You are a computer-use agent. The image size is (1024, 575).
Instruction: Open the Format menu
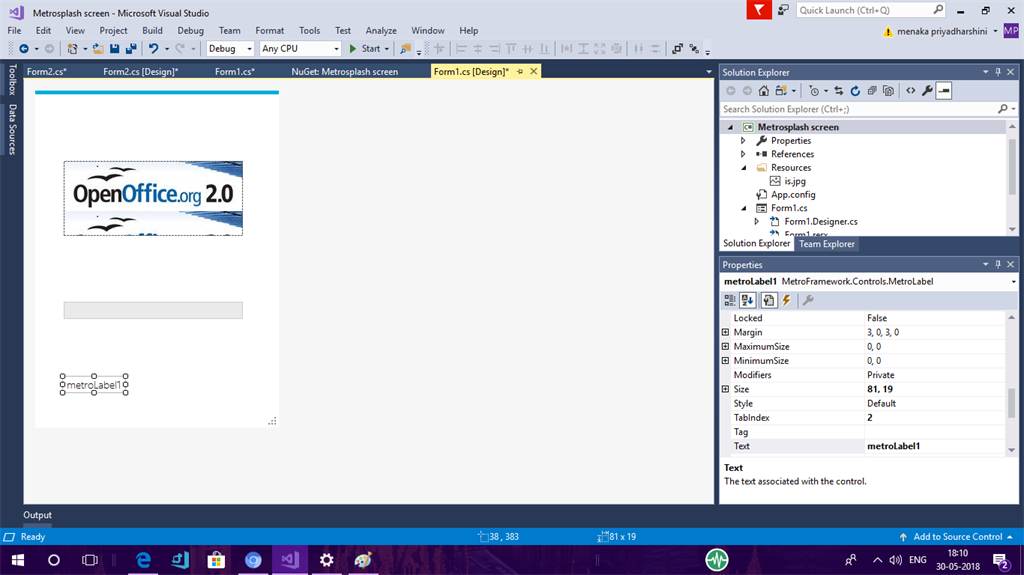[270, 31]
